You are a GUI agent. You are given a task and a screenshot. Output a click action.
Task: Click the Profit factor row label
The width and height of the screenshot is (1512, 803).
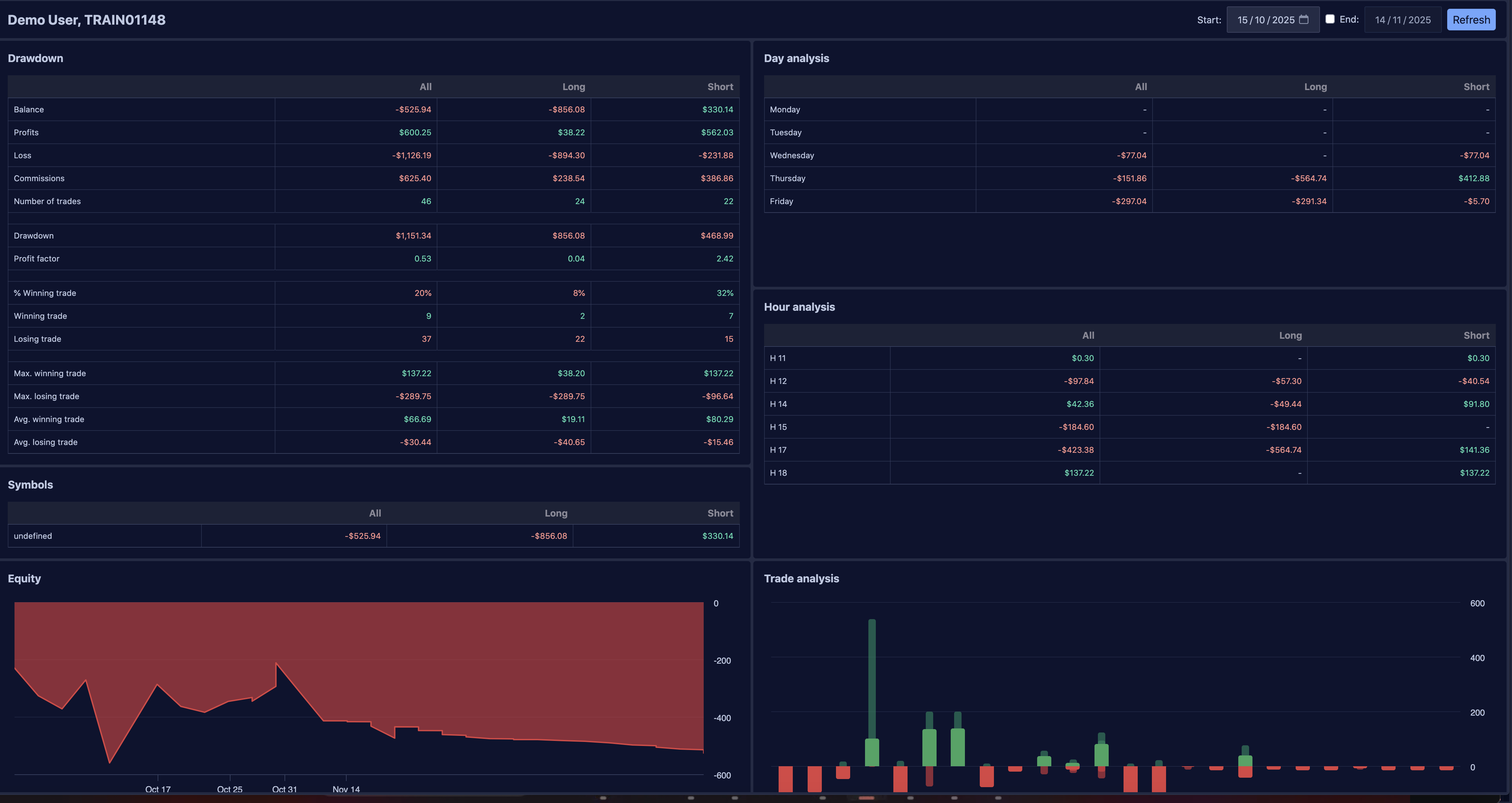(x=36, y=259)
